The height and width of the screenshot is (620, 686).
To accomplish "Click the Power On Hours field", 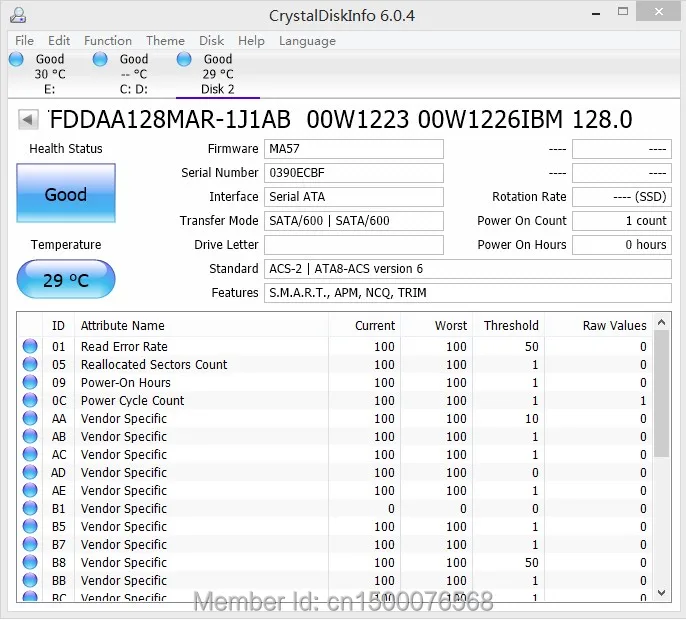I will coord(622,245).
